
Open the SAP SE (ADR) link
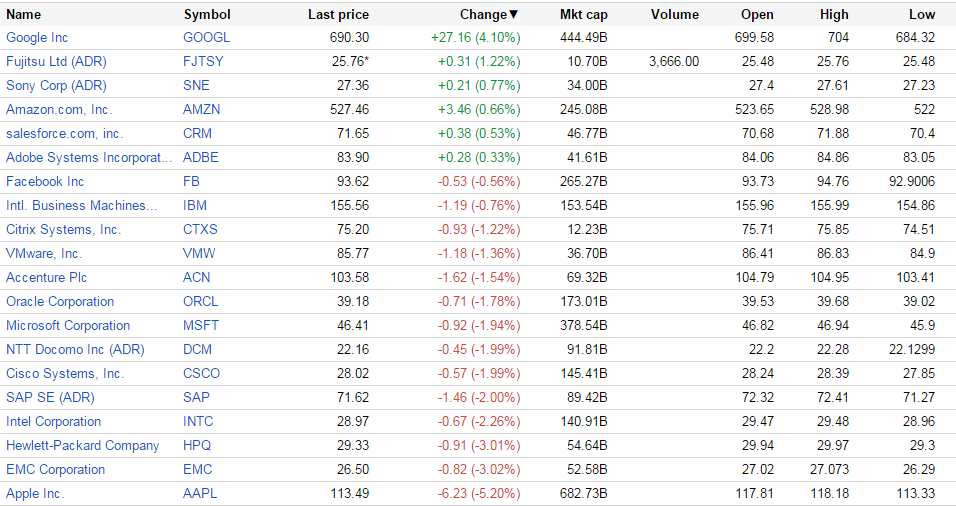(x=50, y=397)
